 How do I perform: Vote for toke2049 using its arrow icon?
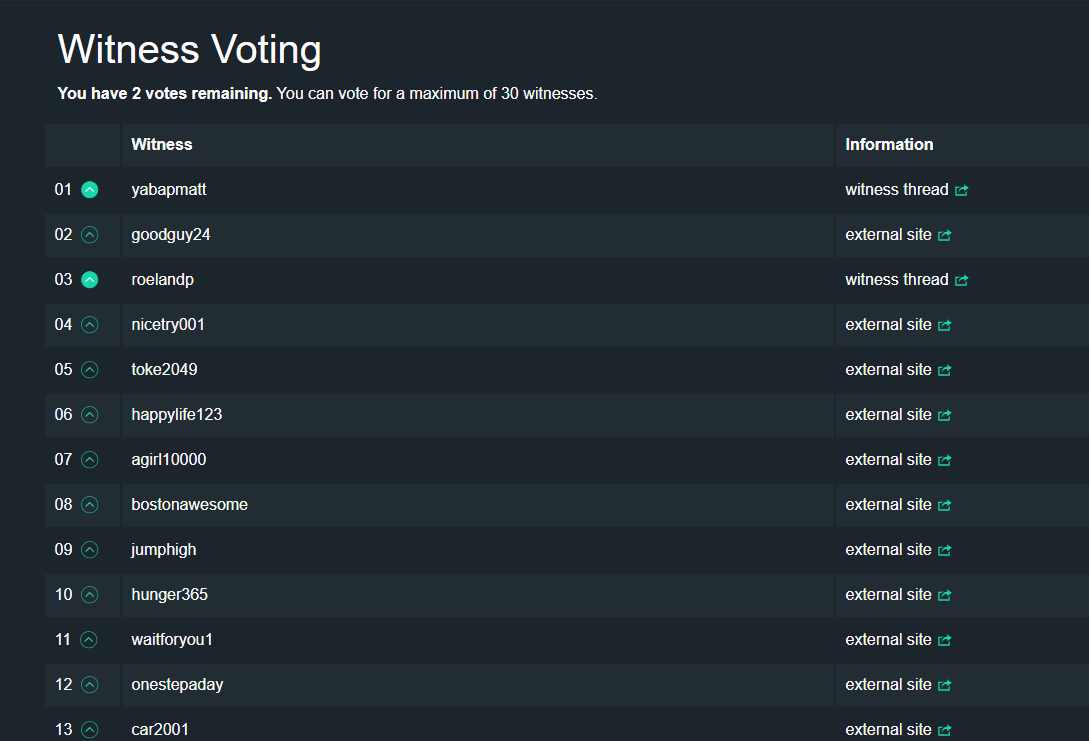90,370
